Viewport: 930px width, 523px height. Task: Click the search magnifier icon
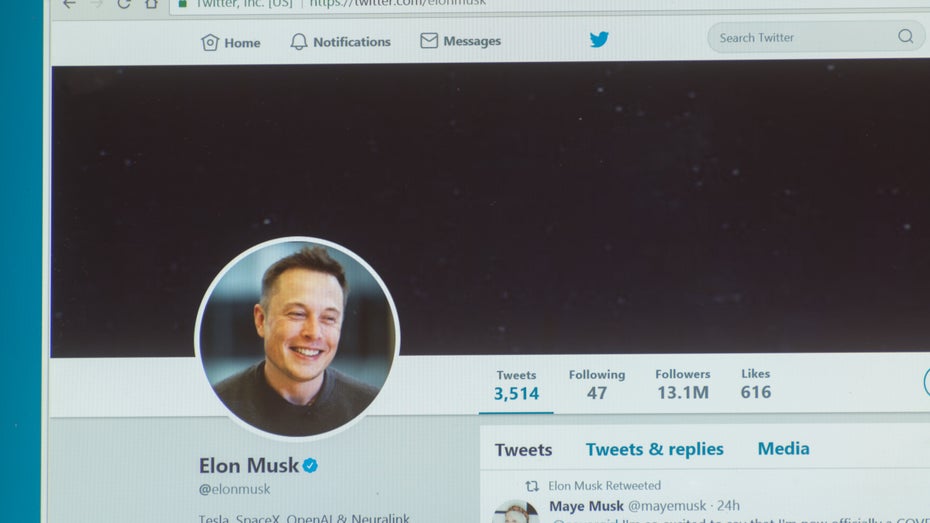[905, 36]
